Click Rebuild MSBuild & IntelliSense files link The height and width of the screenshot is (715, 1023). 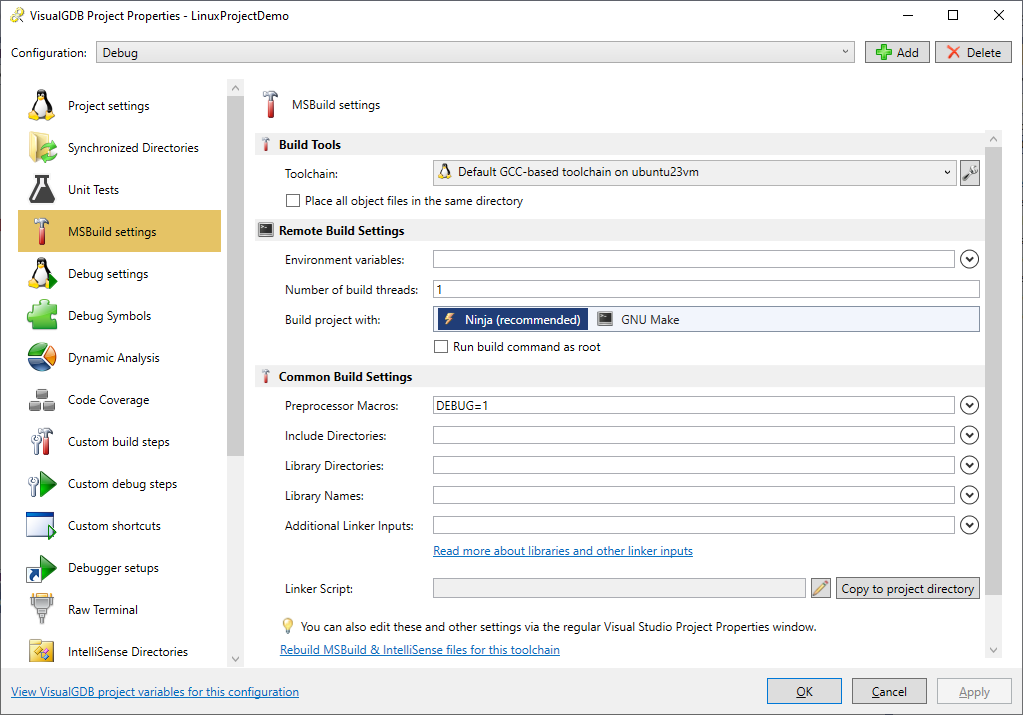pyautogui.click(x=420, y=650)
